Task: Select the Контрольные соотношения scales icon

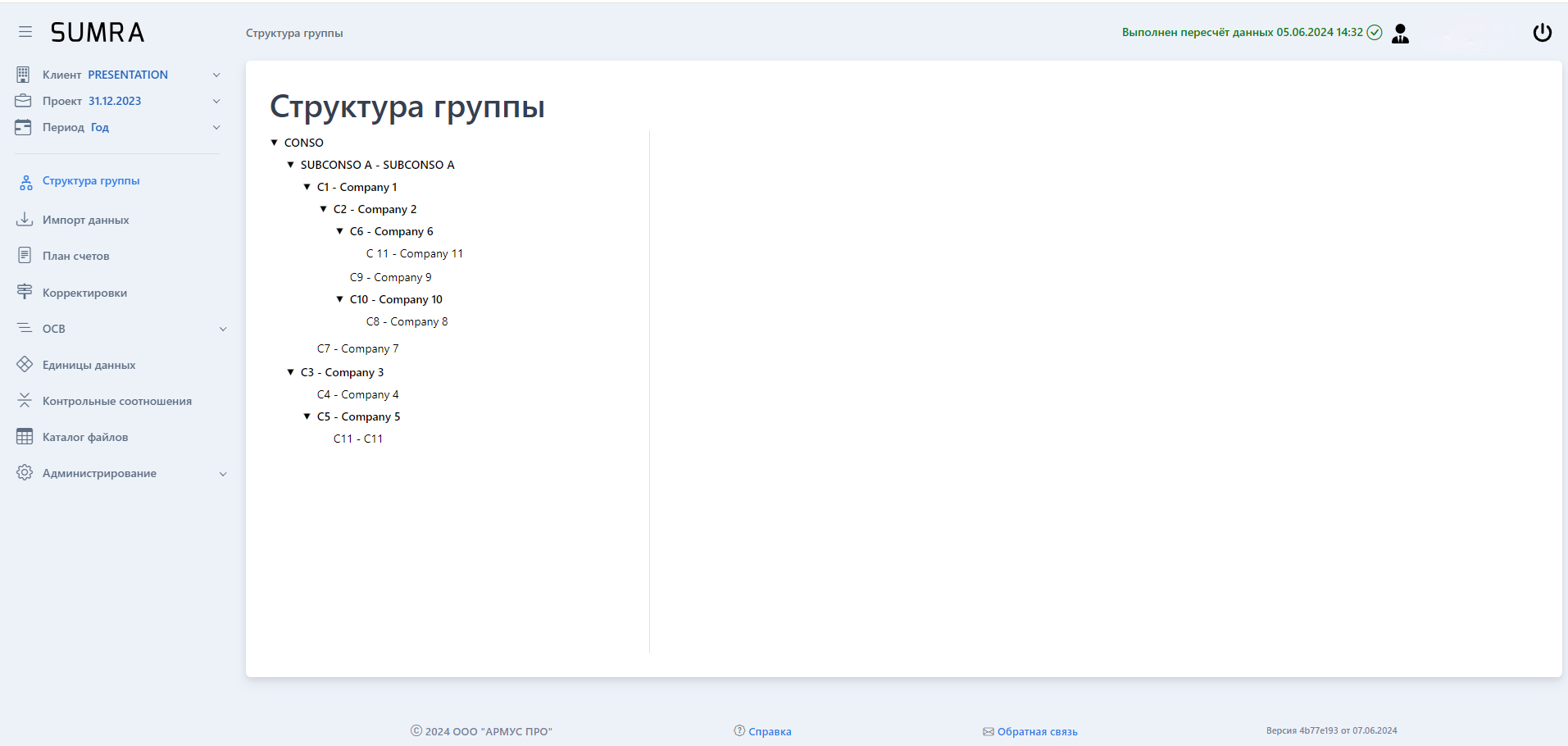Action: pos(25,400)
